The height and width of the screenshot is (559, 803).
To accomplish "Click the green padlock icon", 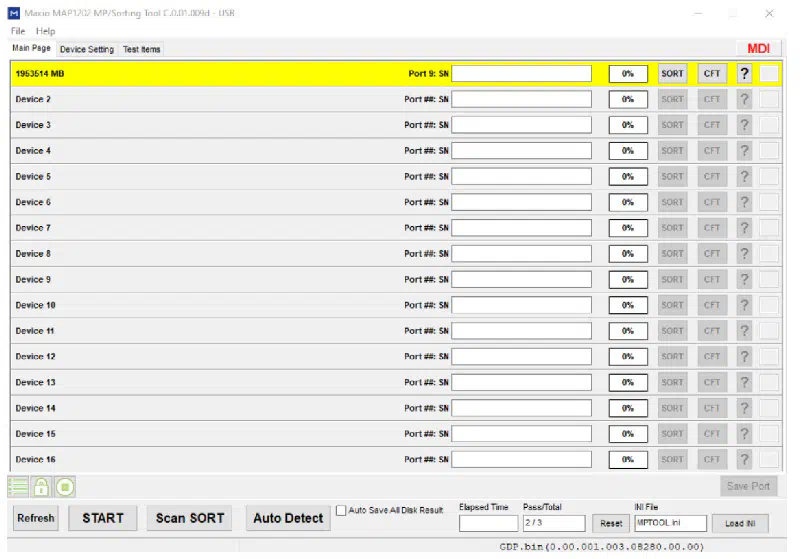I will (41, 487).
